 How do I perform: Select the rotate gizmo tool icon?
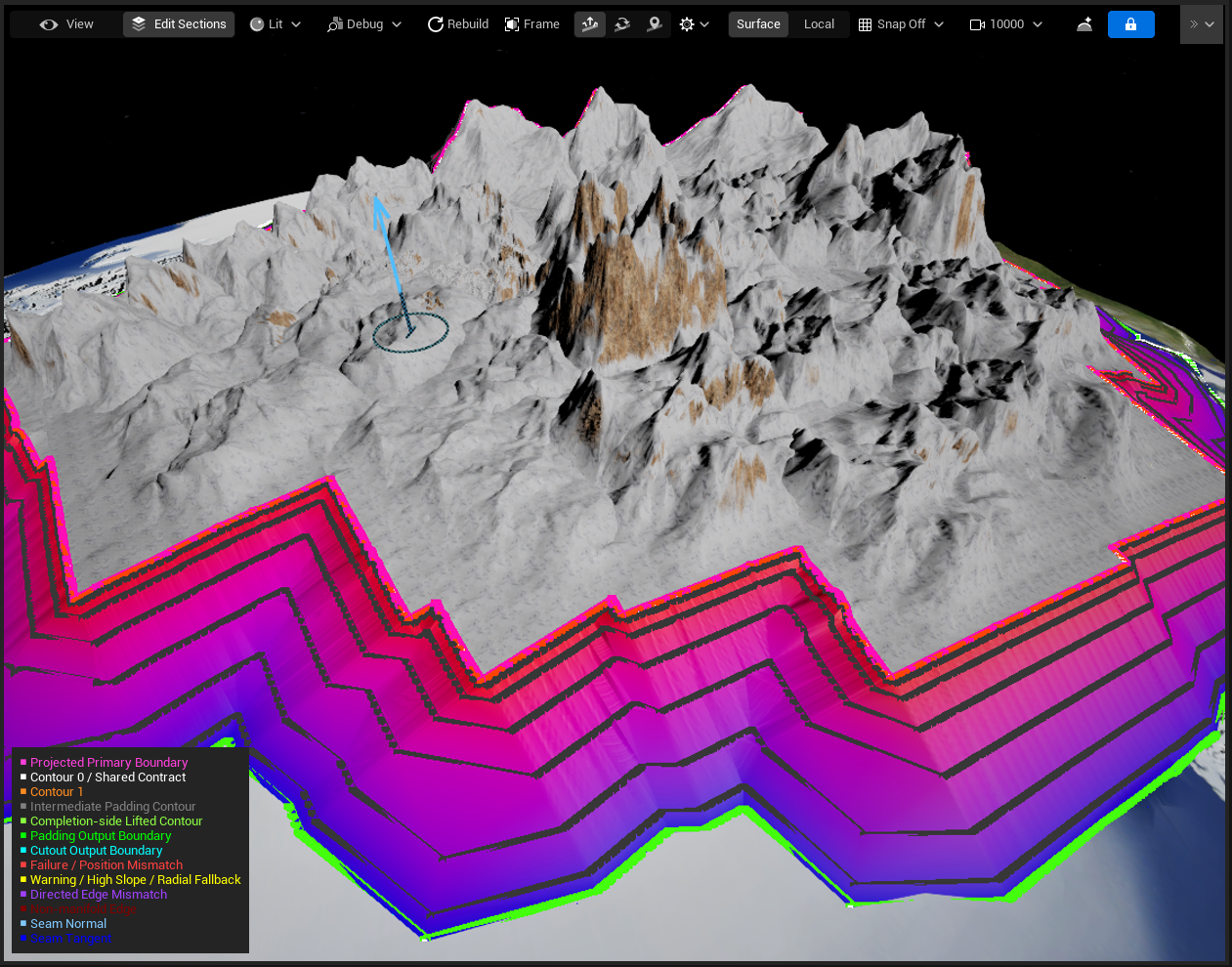[622, 24]
